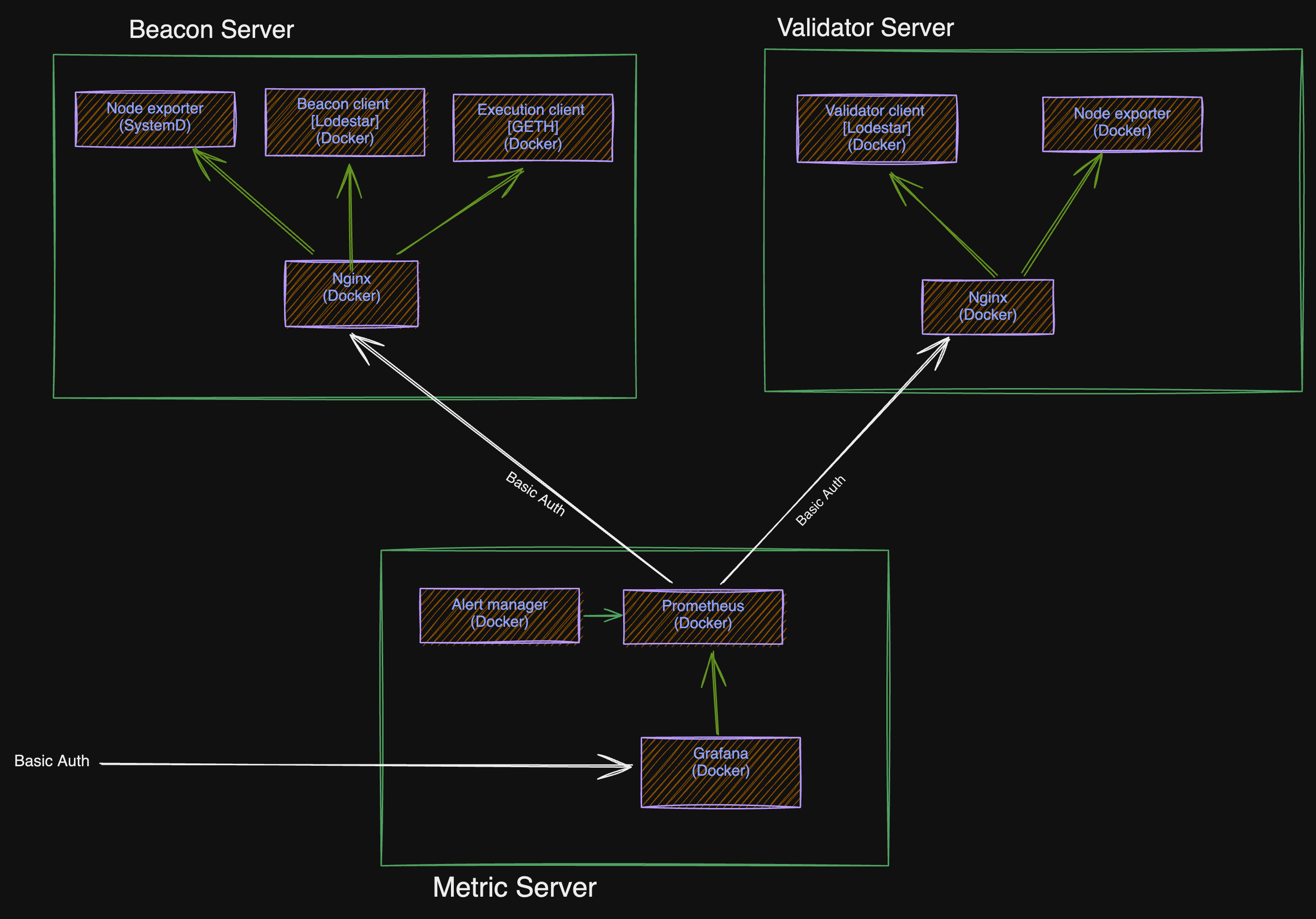Click the Alert manager (Docker) box
1316x919 pixels.
499,615
